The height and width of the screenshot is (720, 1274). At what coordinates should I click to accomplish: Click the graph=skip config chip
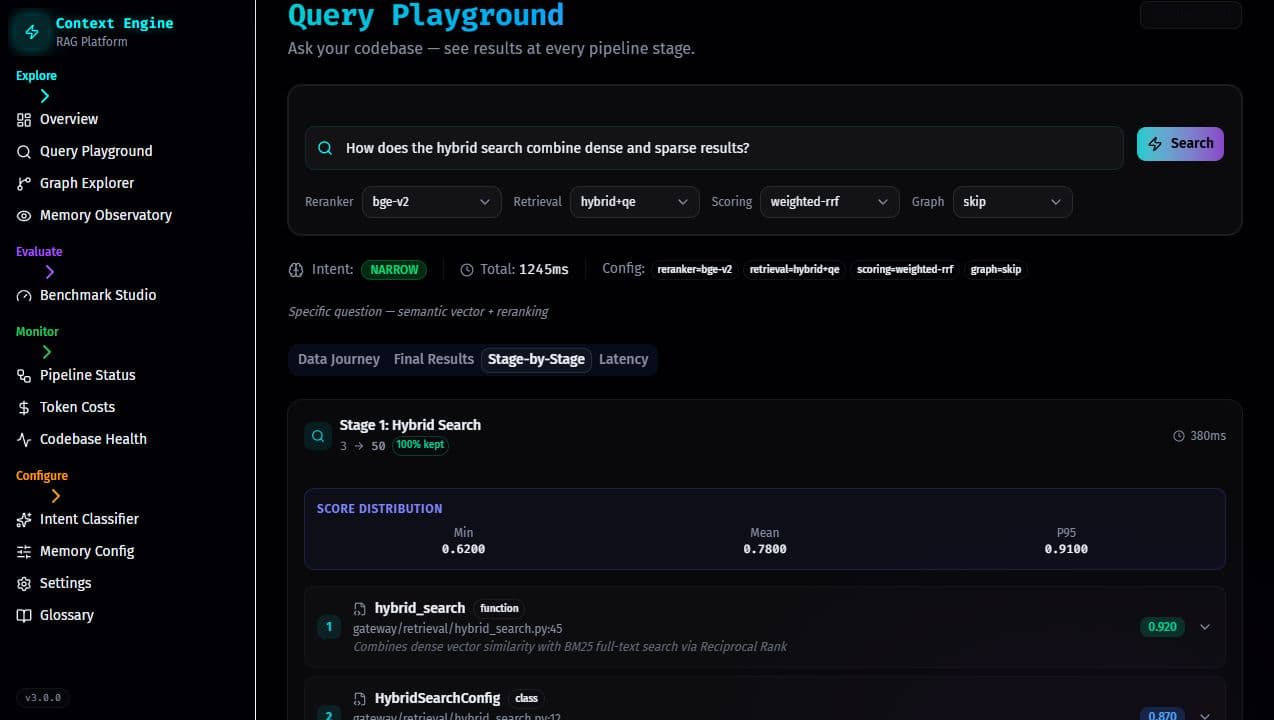click(x=996, y=270)
